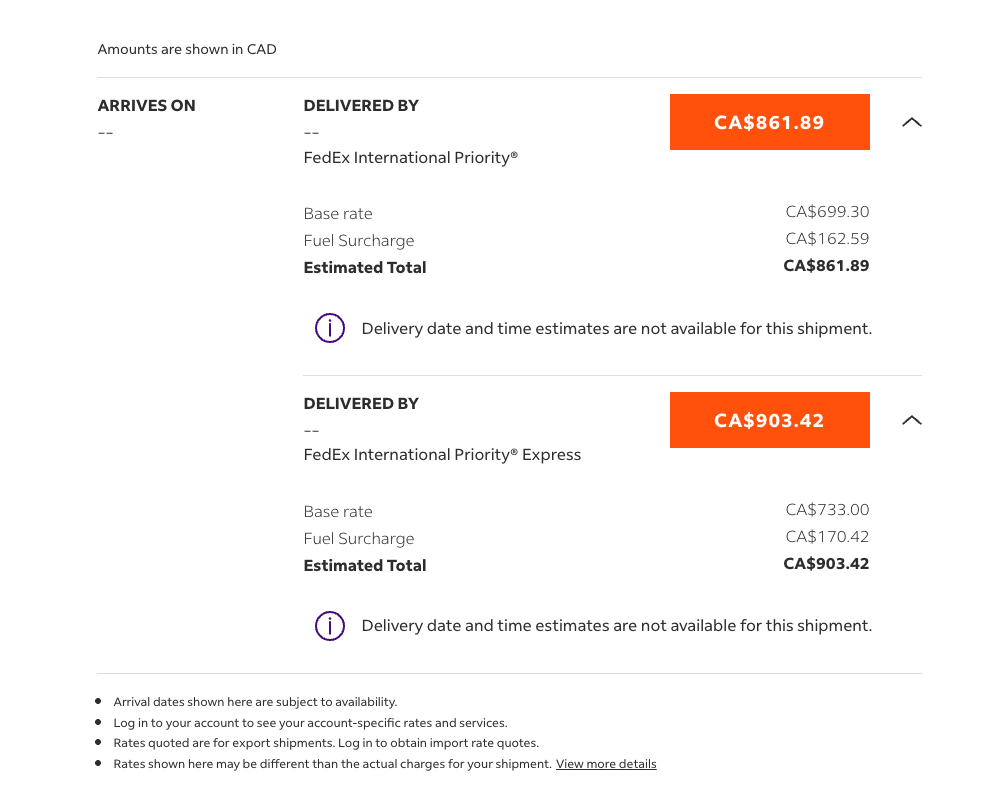
Task: Click info icon under the CA$903.42 estimate
Action: point(330,626)
